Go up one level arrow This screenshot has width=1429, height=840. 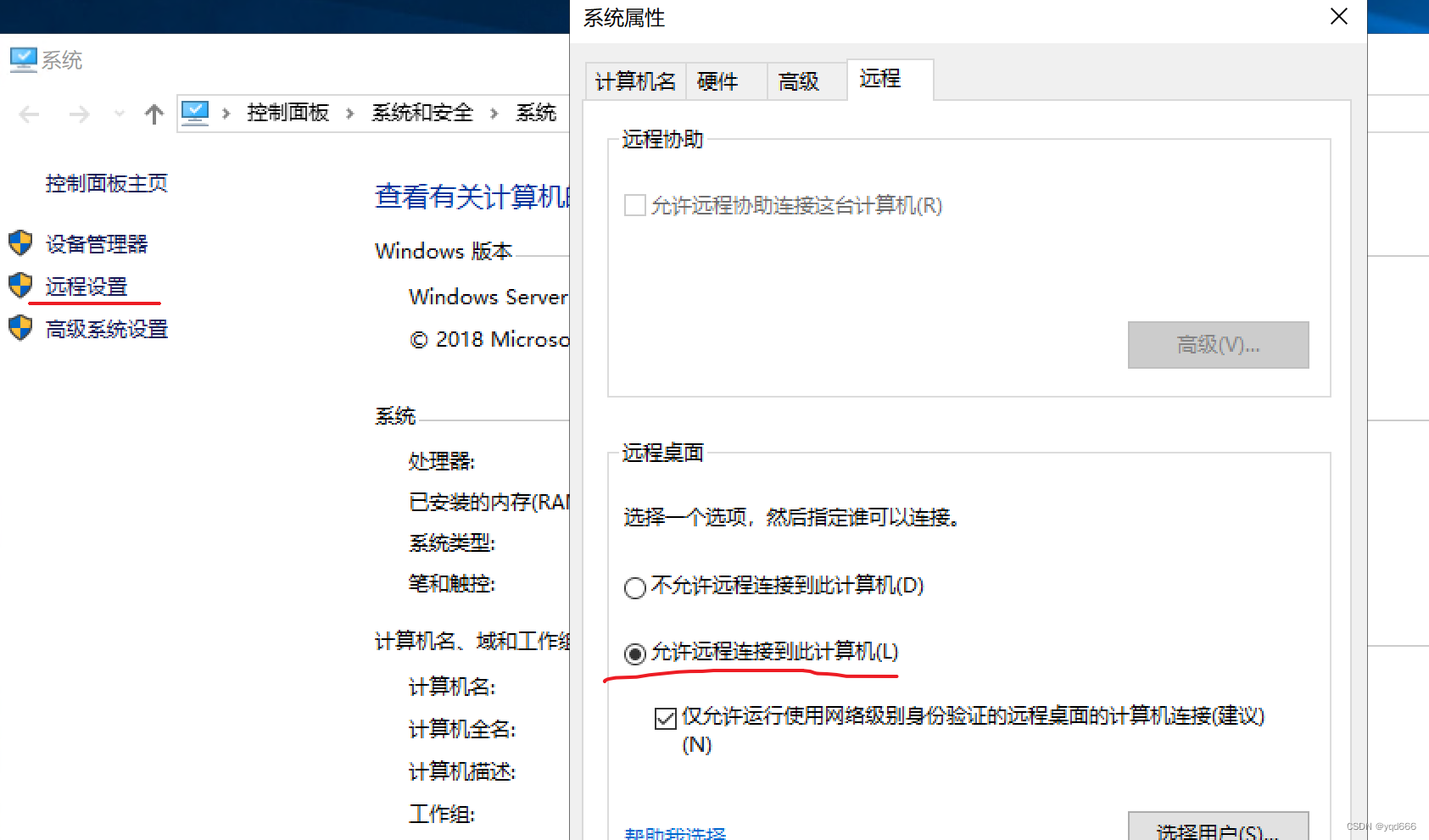[154, 114]
